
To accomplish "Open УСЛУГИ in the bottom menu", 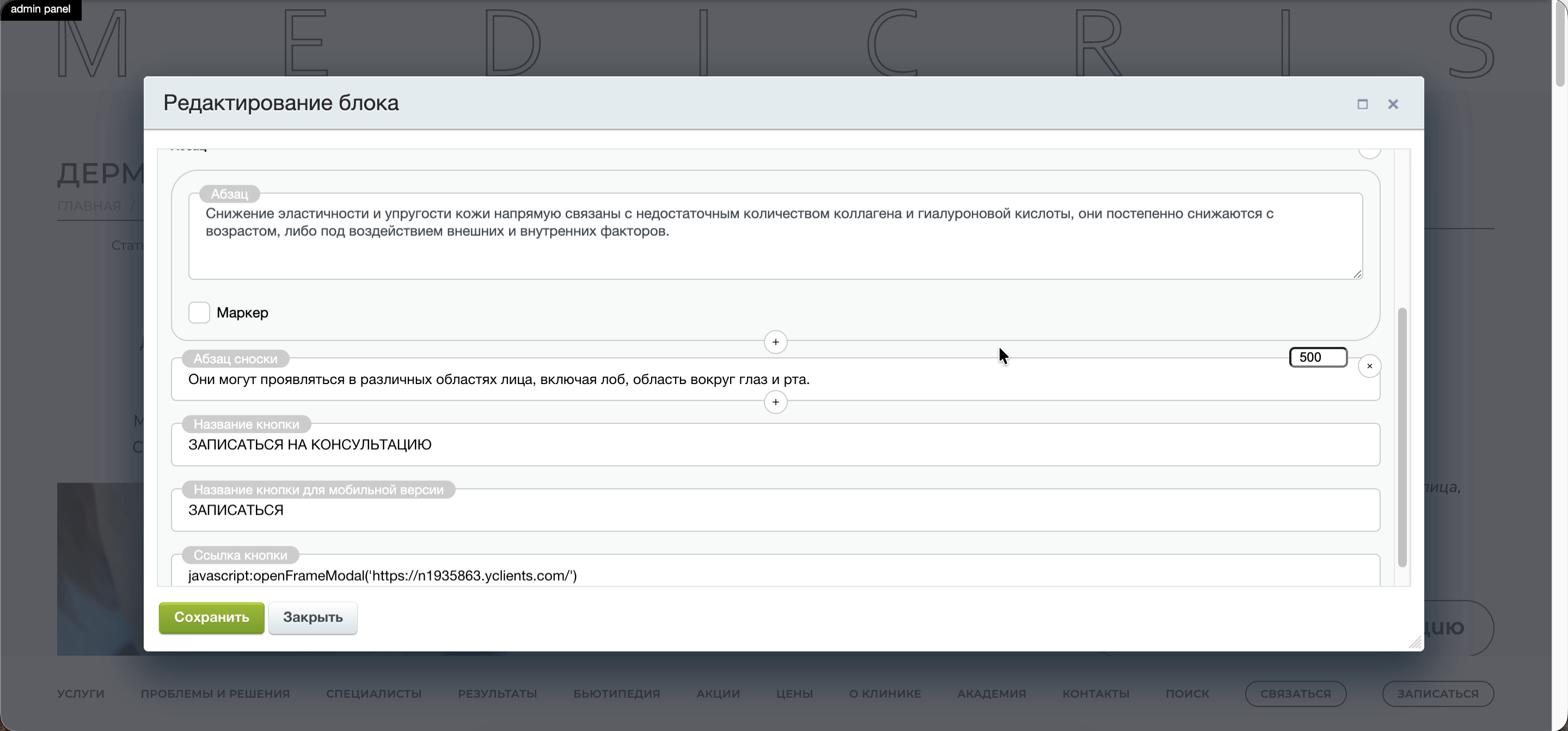I will [81, 694].
